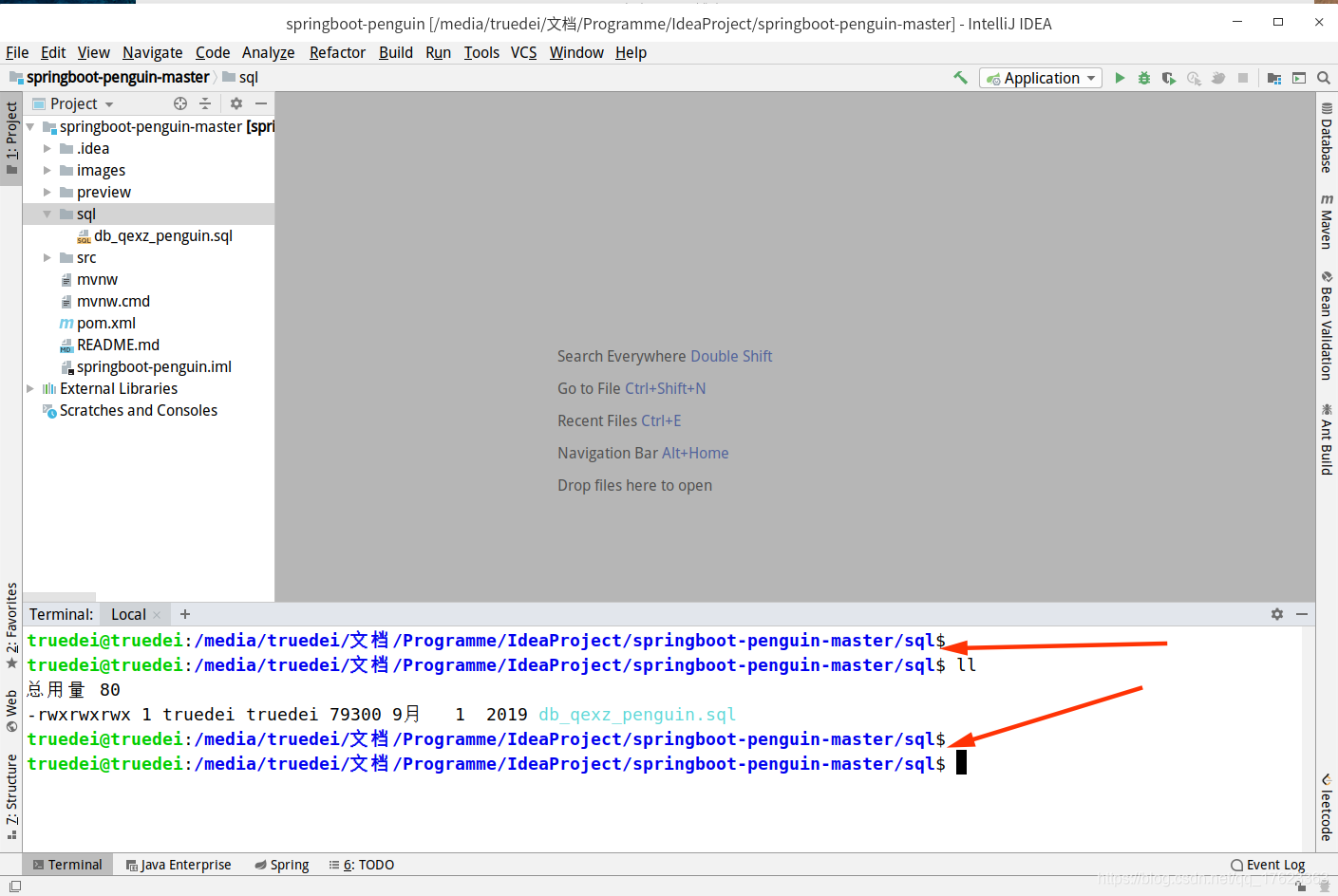Toggle the Web side tab
The image size is (1338, 896).
coord(11,711)
